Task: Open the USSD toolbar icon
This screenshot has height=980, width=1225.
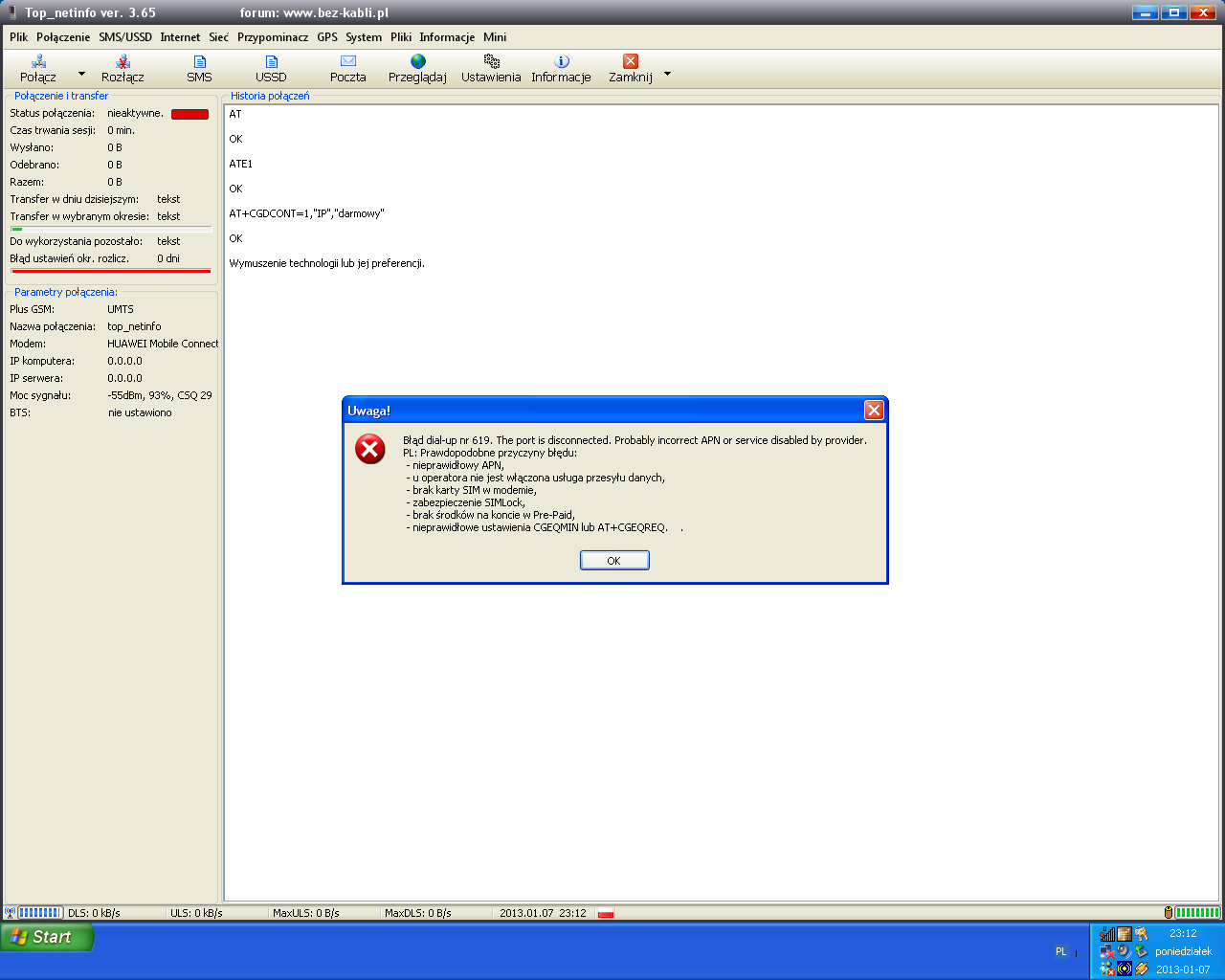Action: [271, 62]
